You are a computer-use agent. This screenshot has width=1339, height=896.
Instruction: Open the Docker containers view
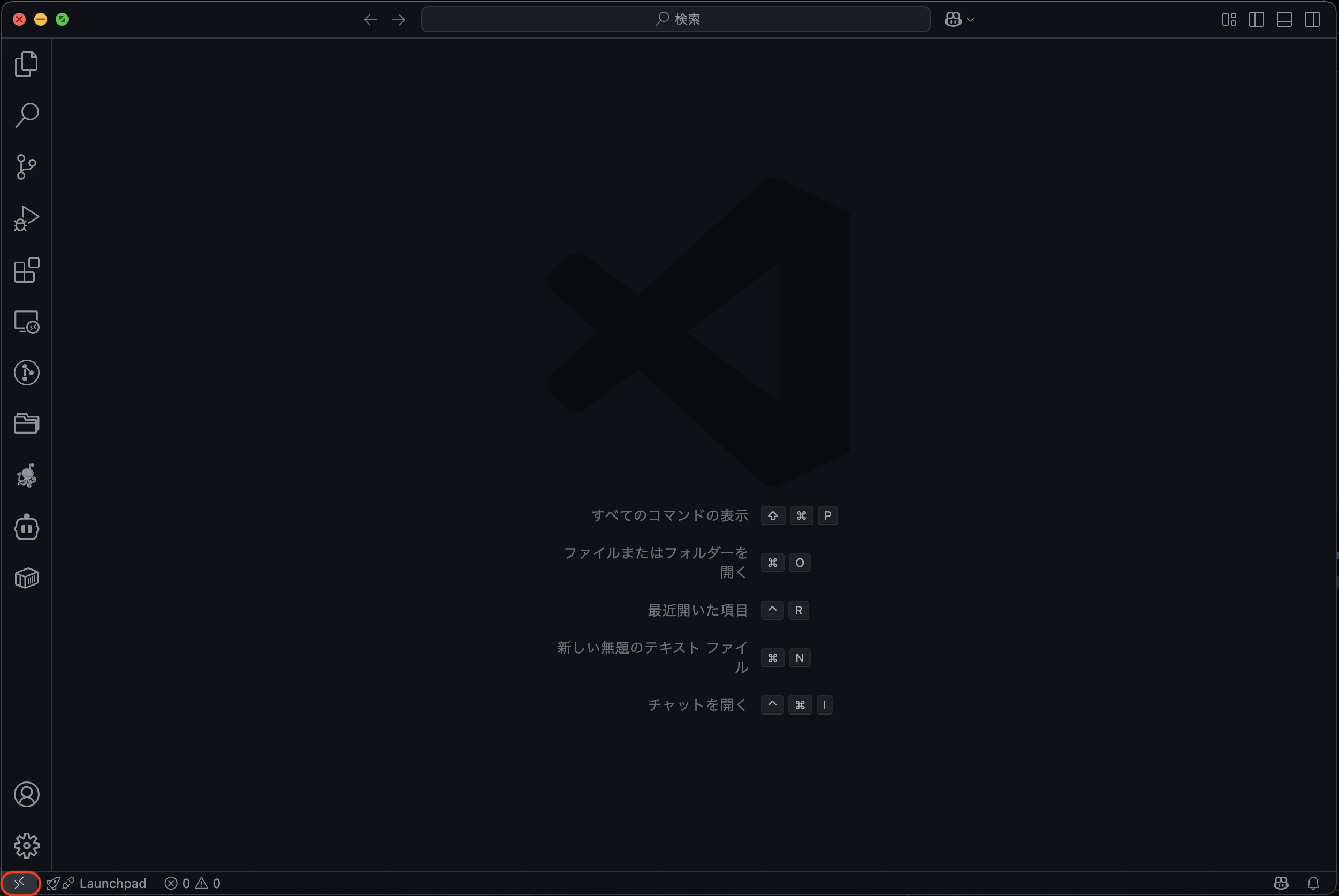(x=26, y=578)
